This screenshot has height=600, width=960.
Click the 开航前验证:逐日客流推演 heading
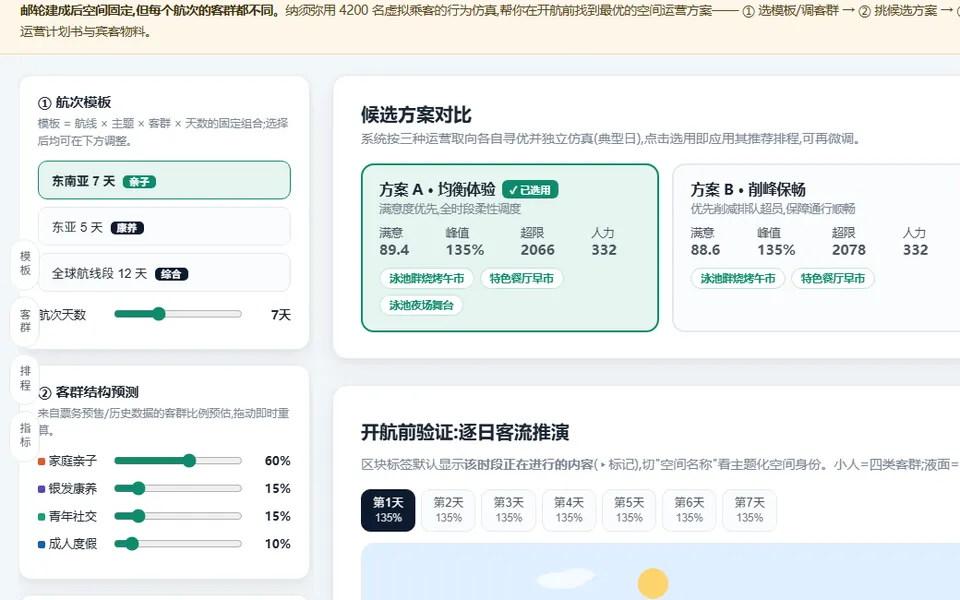[x=465, y=433]
